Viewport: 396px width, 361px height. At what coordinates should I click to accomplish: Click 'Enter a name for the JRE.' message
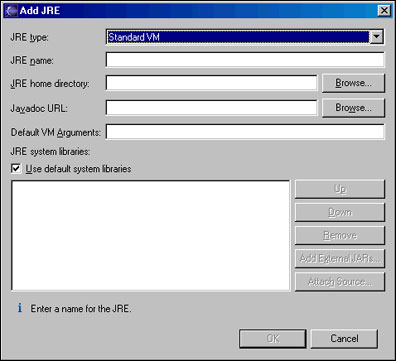[81, 309]
